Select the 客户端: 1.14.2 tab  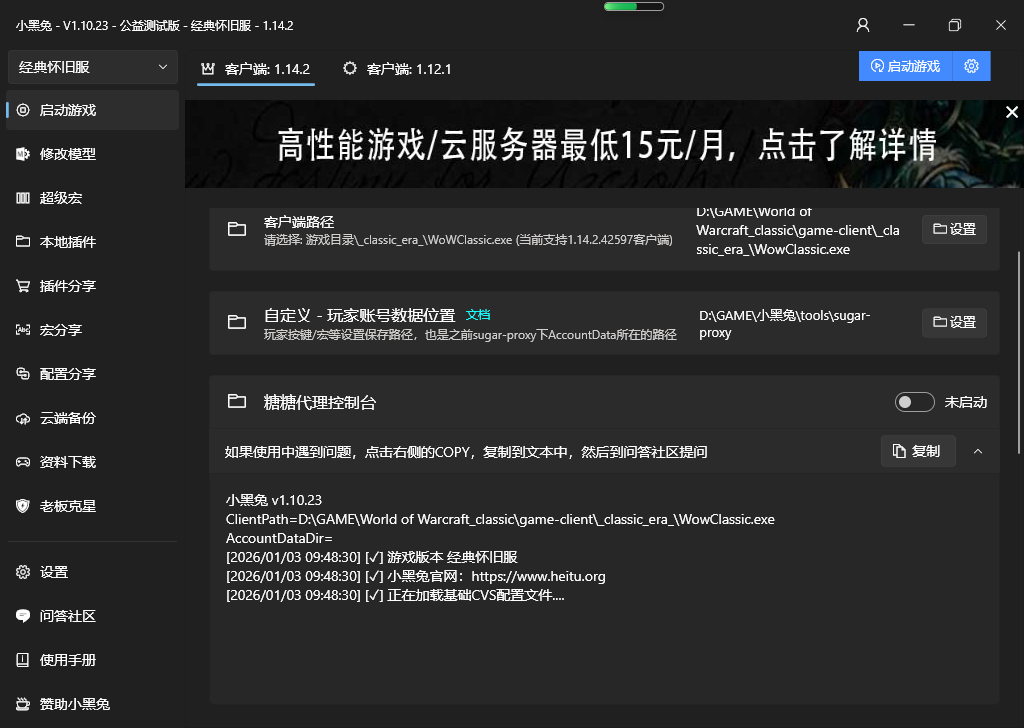[256, 69]
